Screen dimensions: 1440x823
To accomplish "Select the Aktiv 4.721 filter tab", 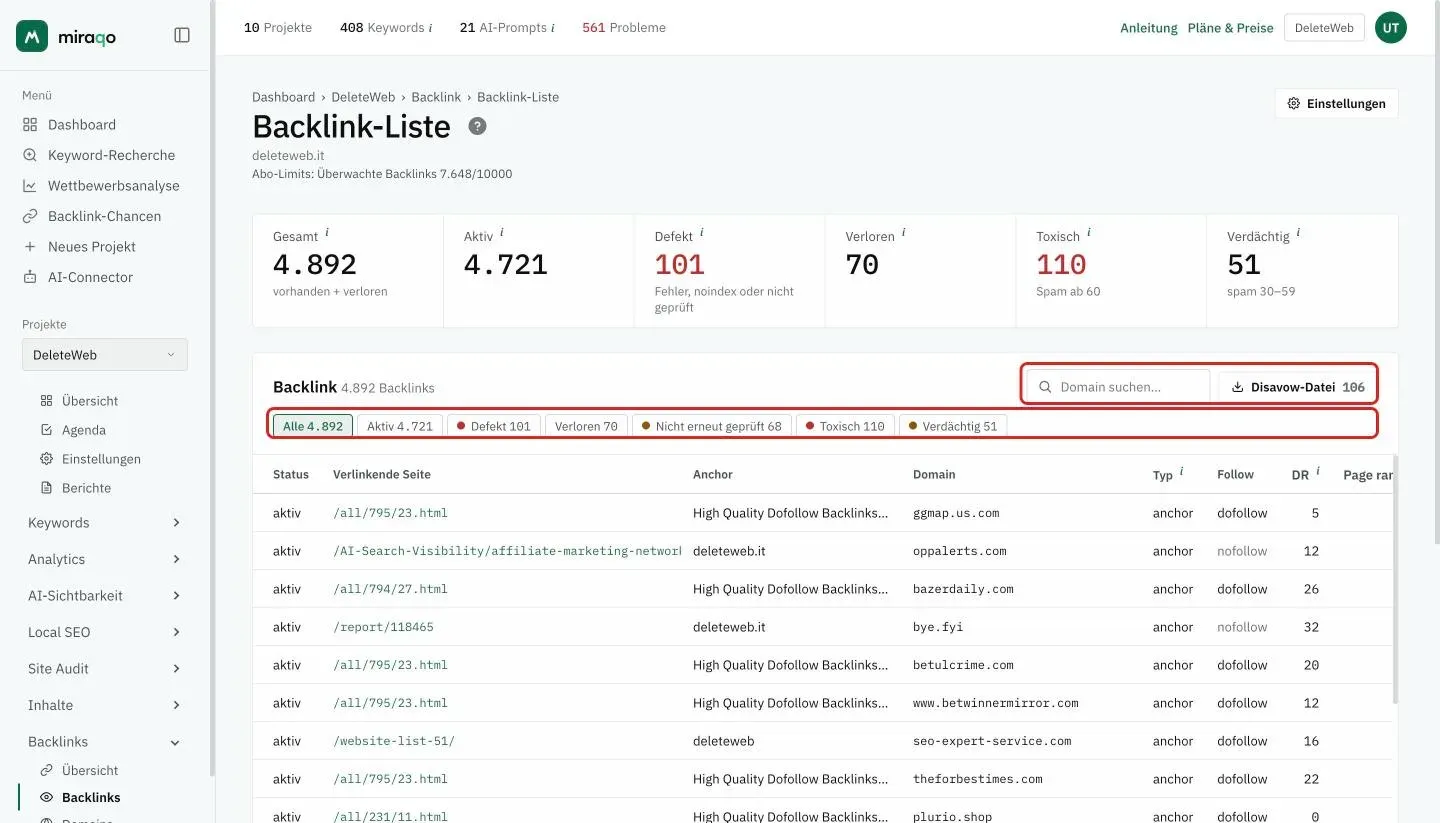I will pos(400,426).
